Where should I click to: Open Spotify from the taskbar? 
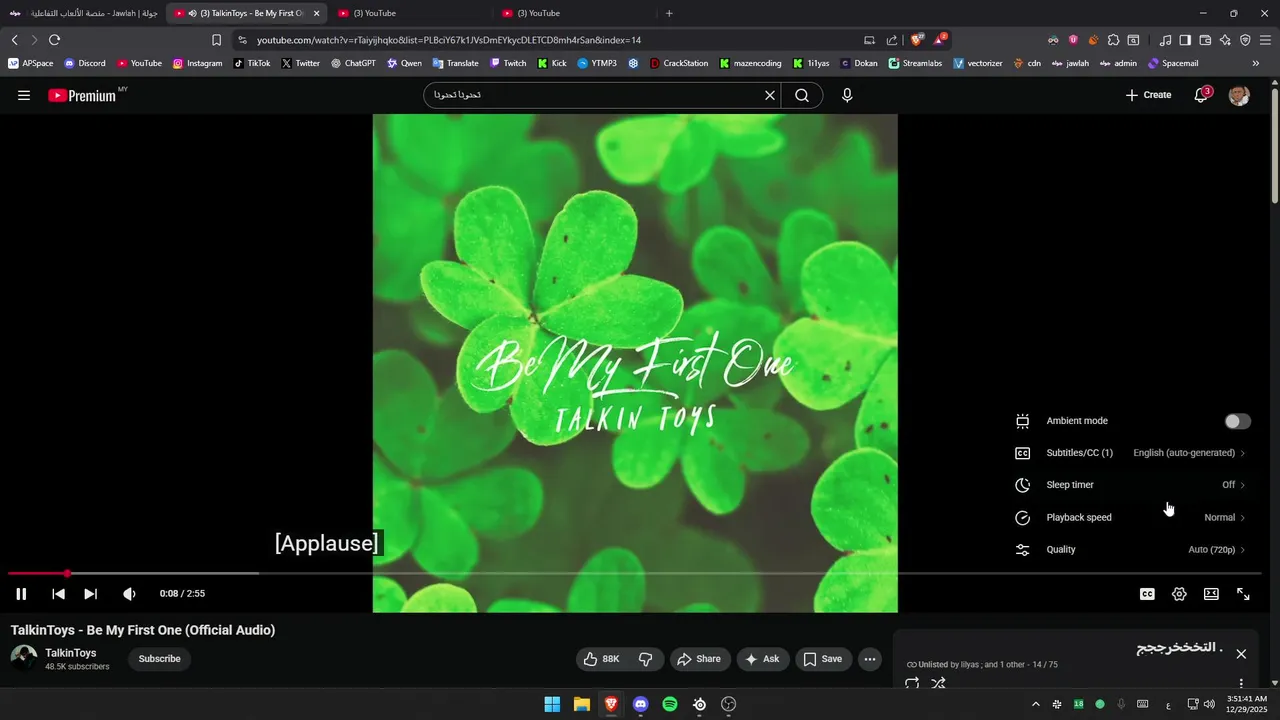coord(670,705)
